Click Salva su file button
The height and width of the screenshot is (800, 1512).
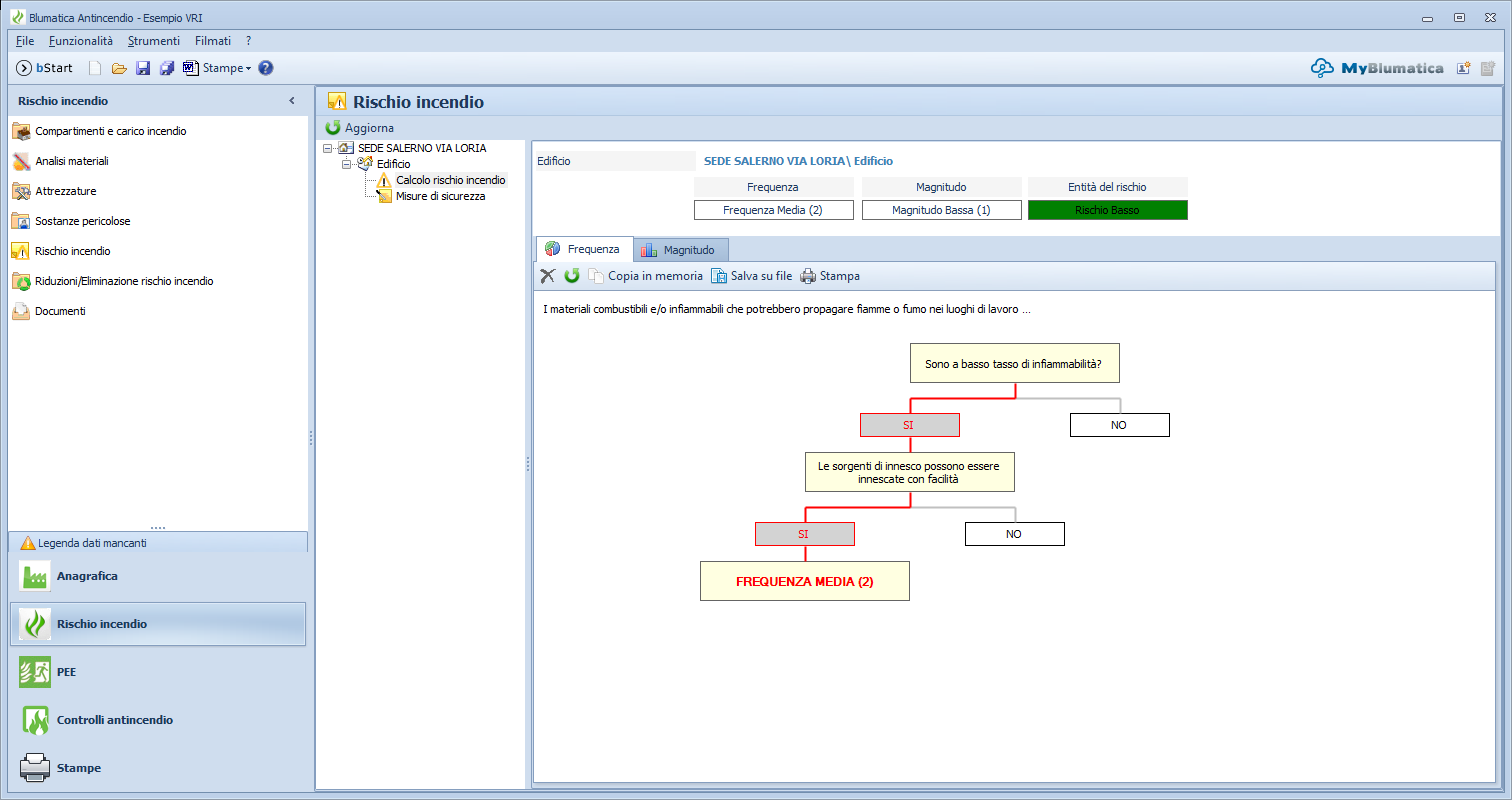coord(751,276)
